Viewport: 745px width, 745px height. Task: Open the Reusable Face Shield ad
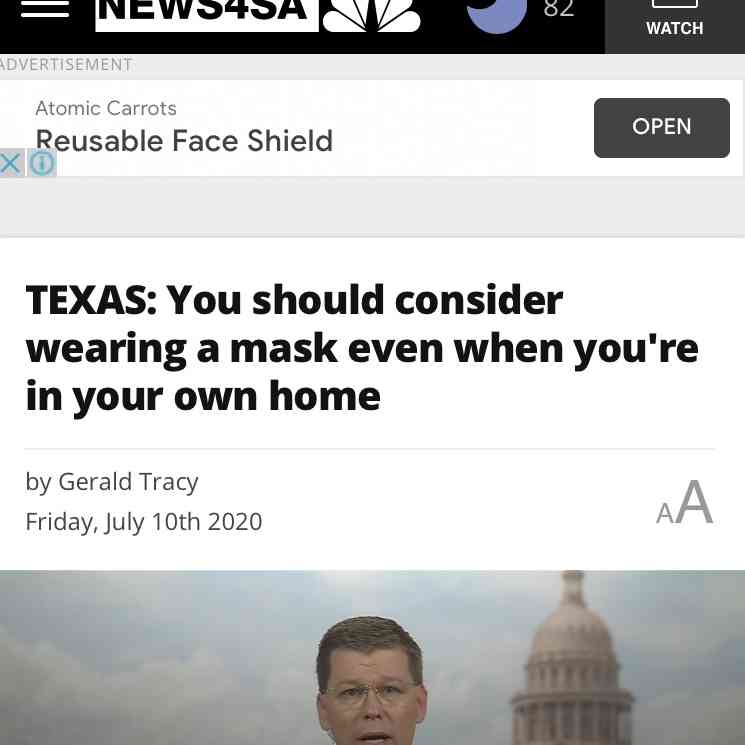click(661, 127)
